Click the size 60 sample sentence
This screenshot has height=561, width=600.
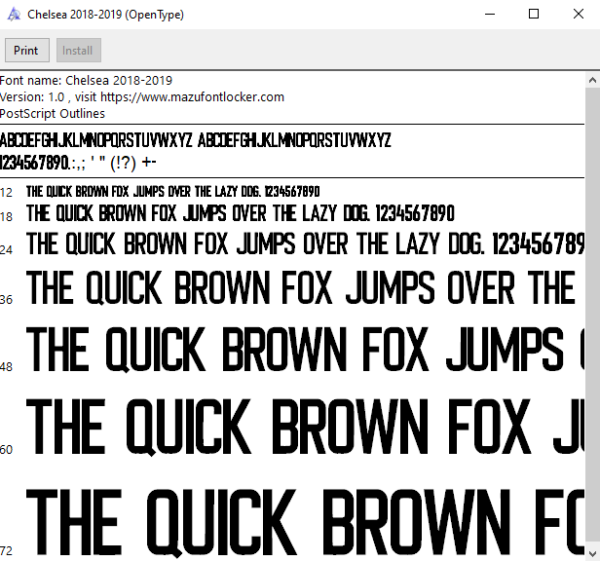tap(305, 427)
